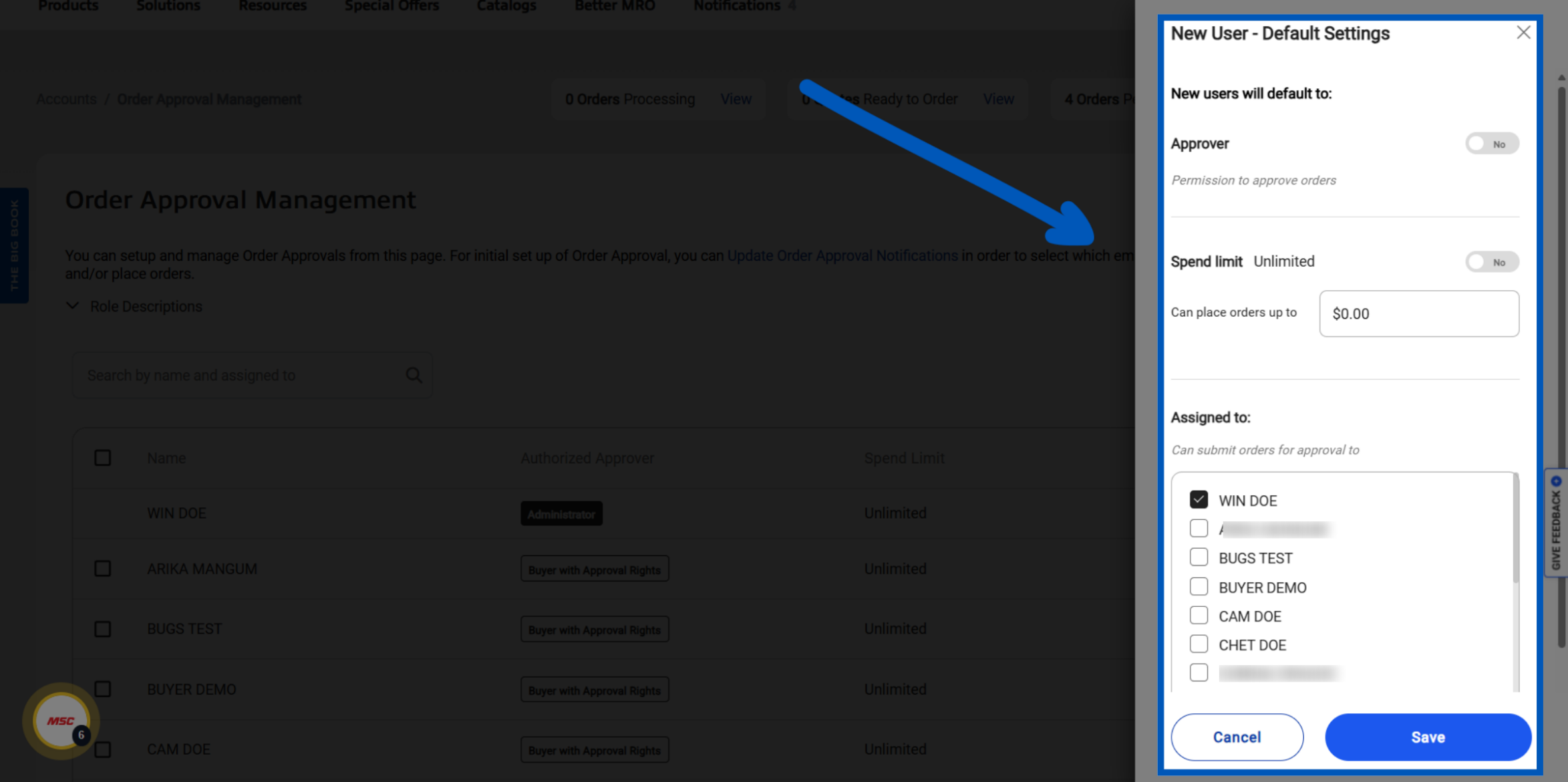The width and height of the screenshot is (1568, 782).
Task: Go to Accounts breadcrumb
Action: pyautogui.click(x=66, y=99)
